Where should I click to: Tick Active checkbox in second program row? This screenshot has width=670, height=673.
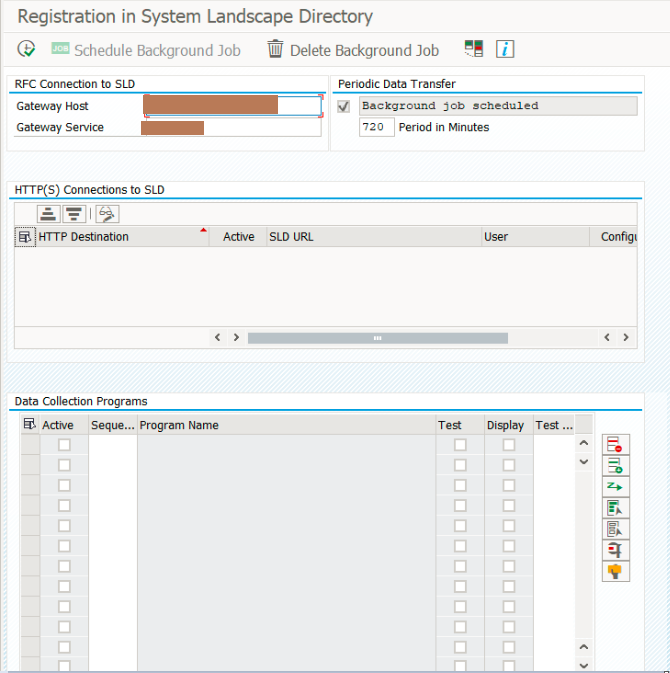pyautogui.click(x=64, y=465)
